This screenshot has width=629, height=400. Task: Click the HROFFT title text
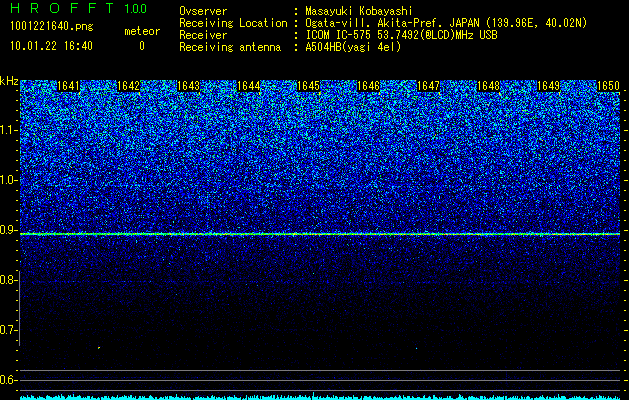point(62,8)
